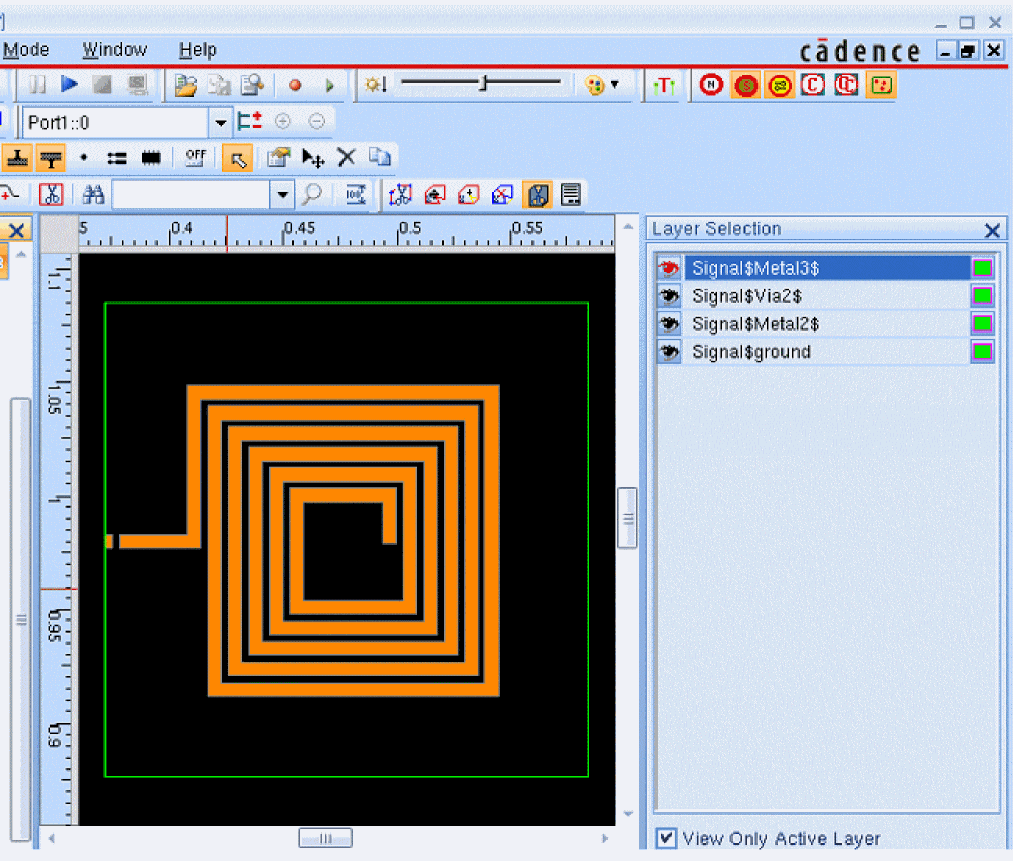
Task: Click the two-bar component icon
Action: click(117, 158)
